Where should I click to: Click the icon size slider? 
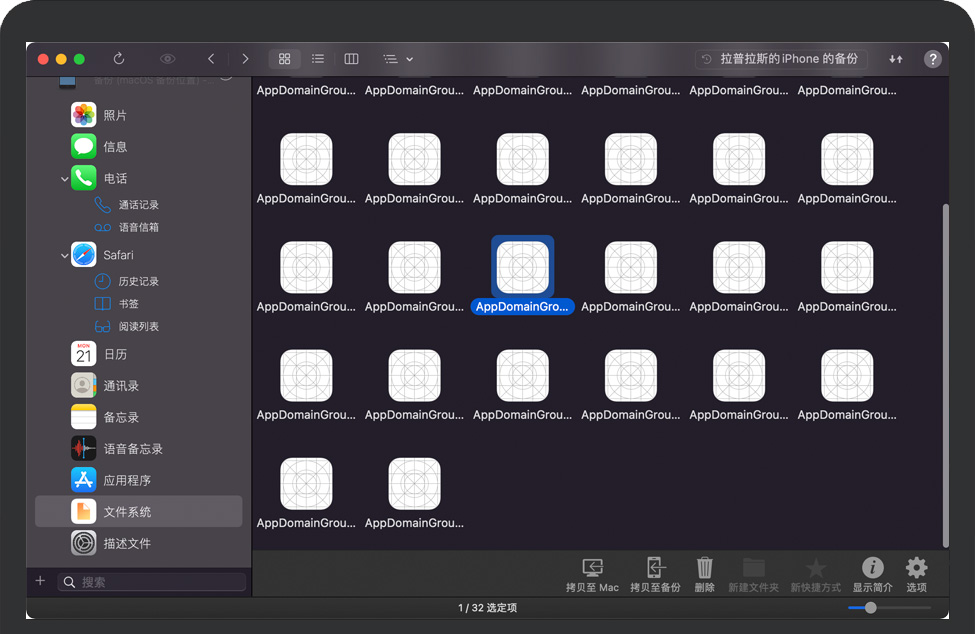[871, 608]
